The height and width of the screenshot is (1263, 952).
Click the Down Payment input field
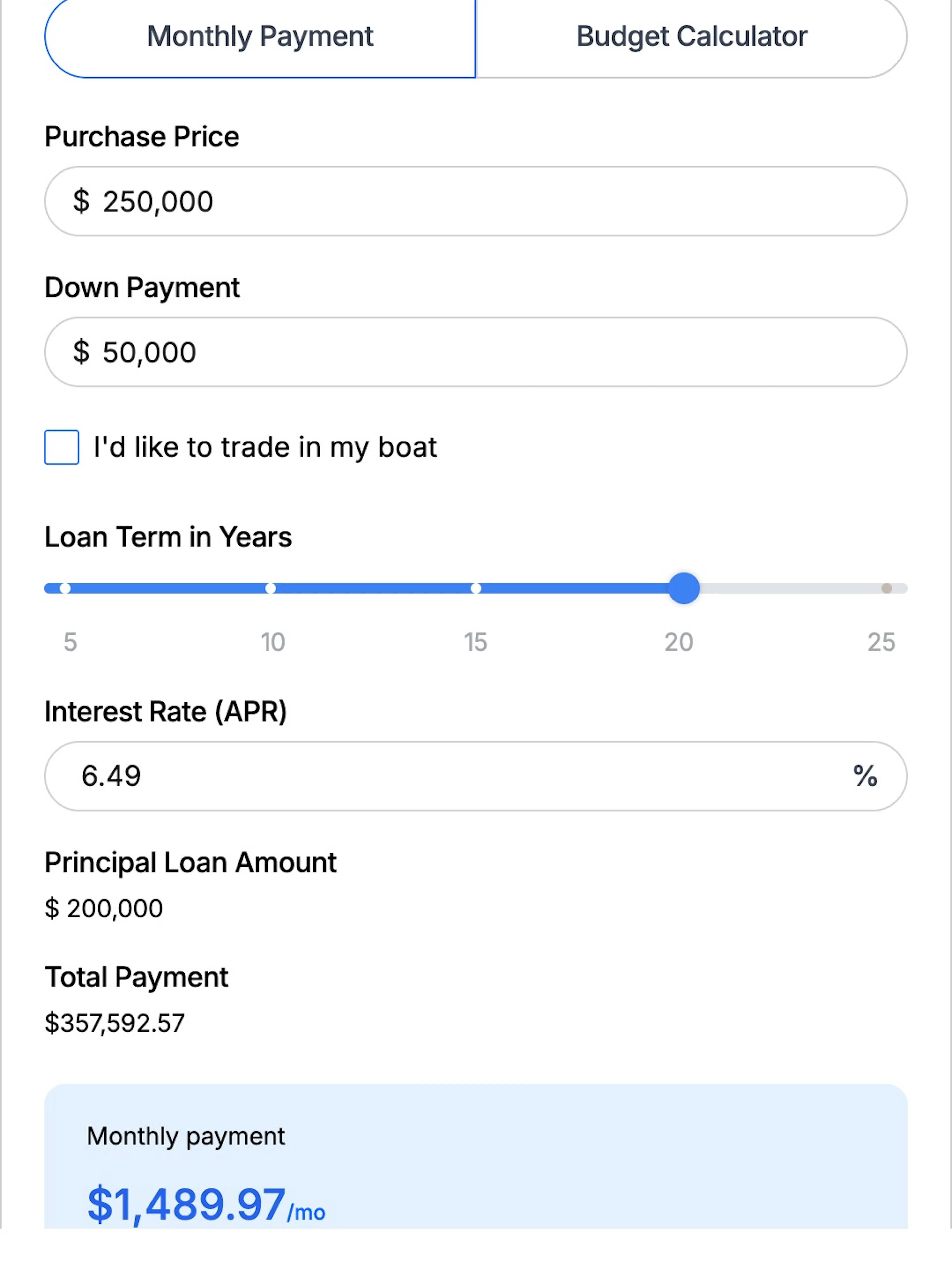[x=476, y=352]
